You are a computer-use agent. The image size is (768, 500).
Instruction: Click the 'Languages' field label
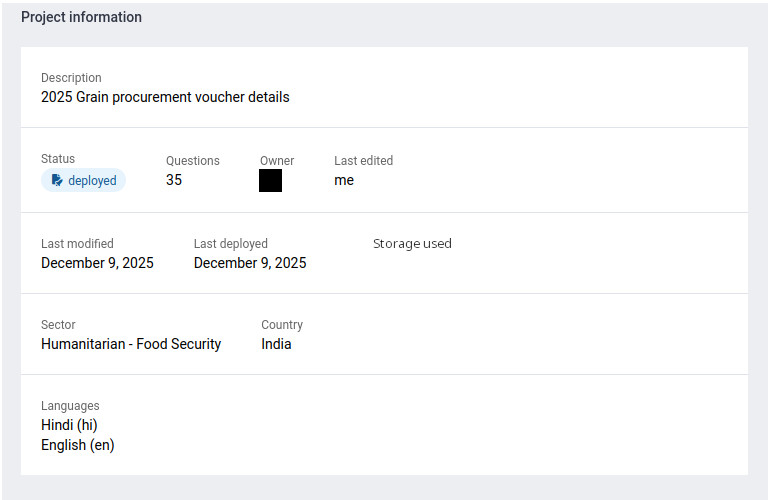coord(70,406)
